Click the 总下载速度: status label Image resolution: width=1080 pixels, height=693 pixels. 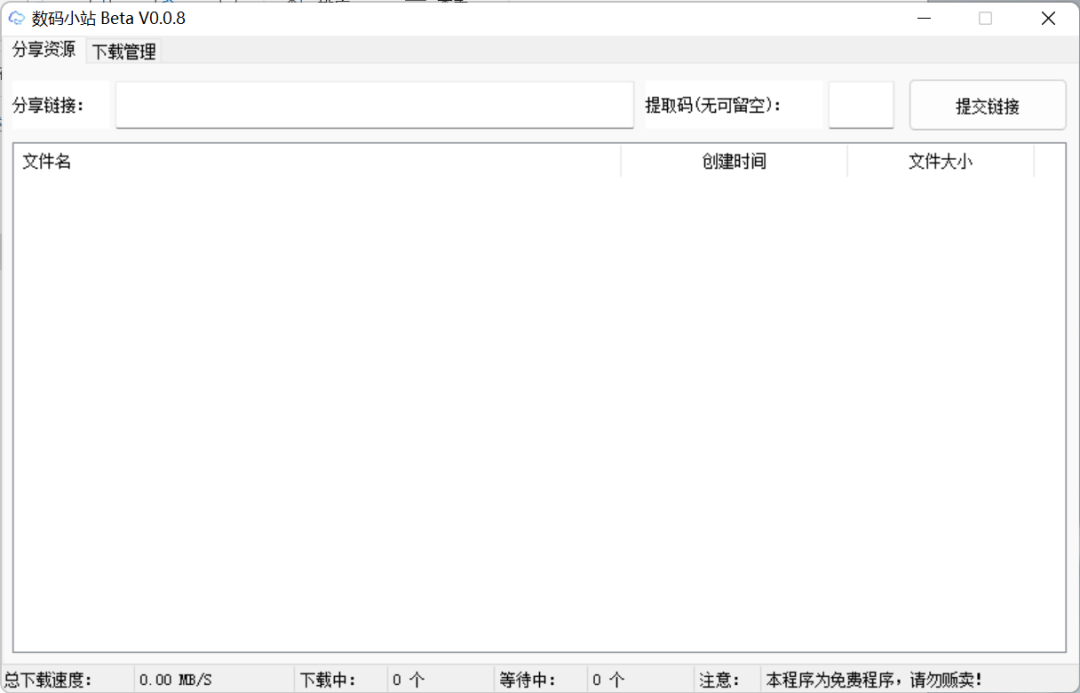point(48,680)
